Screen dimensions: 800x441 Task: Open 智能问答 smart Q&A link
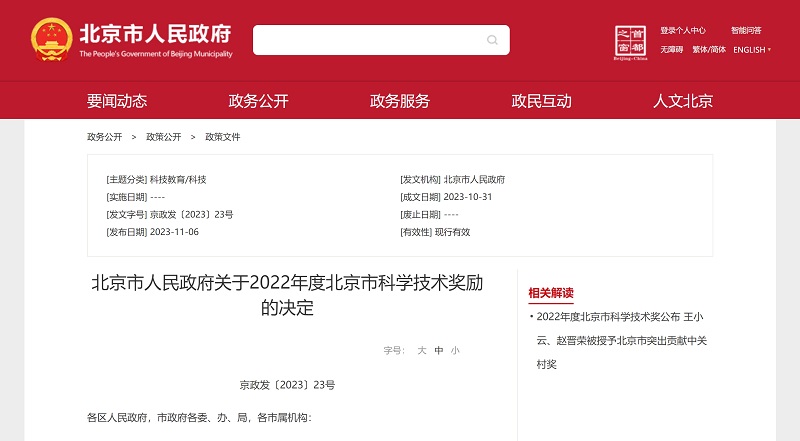[746, 31]
